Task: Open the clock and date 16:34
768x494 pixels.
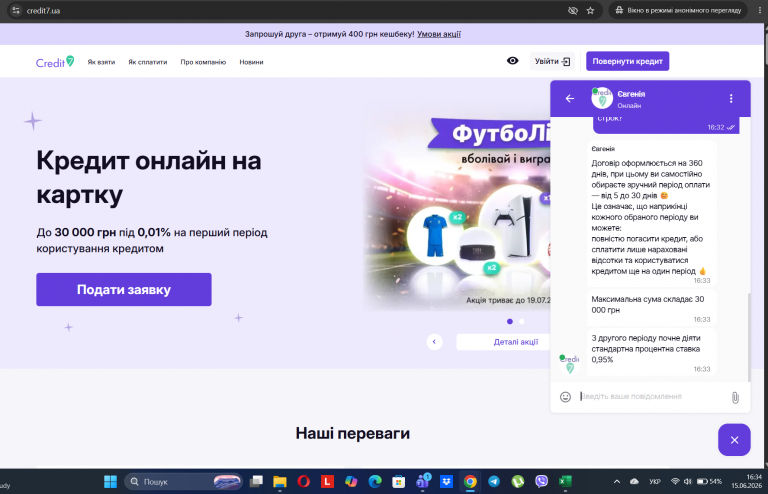Action: tap(747, 481)
